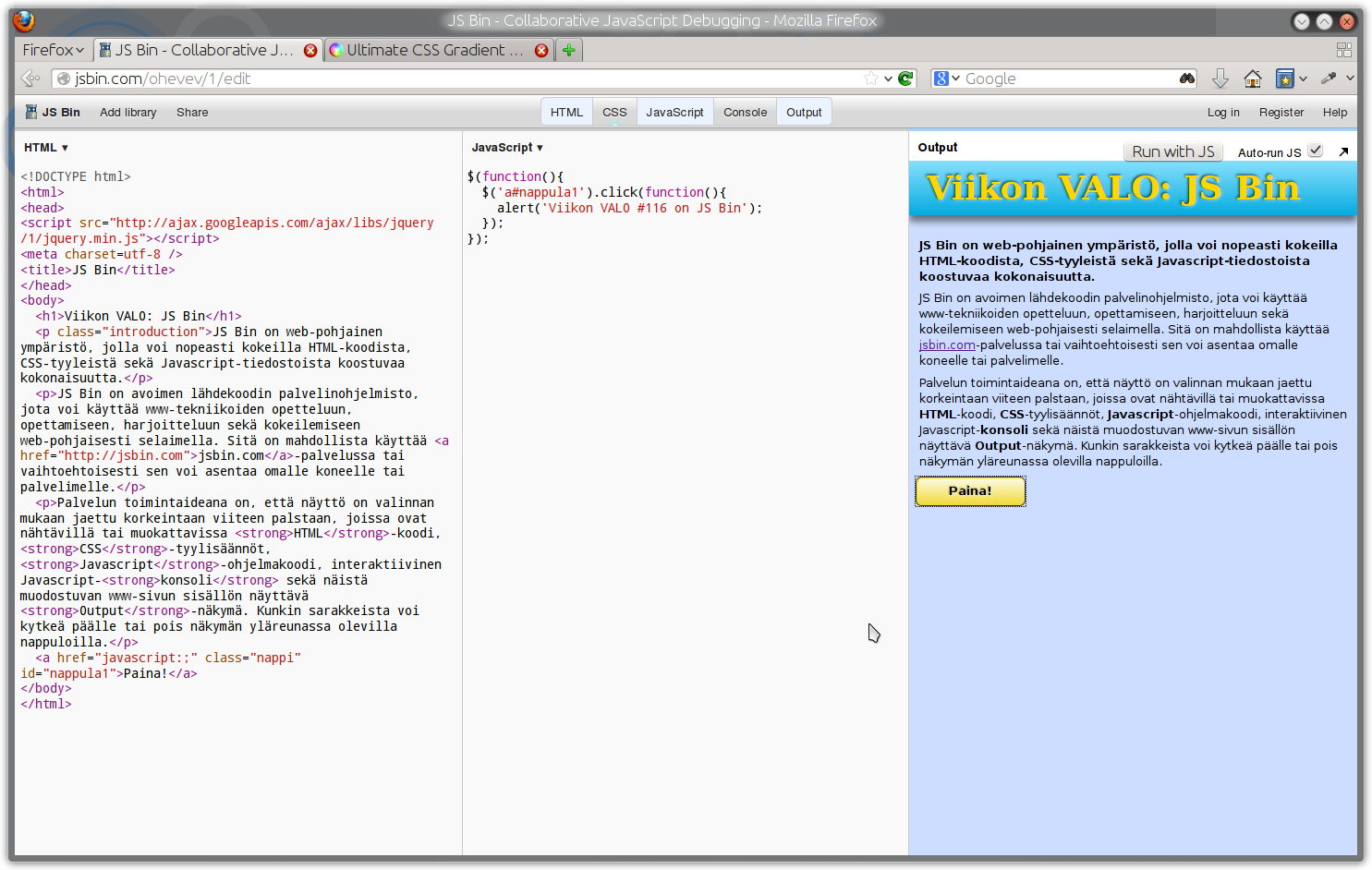
Task: Run the search with the binoculars icon
Action: click(1187, 79)
